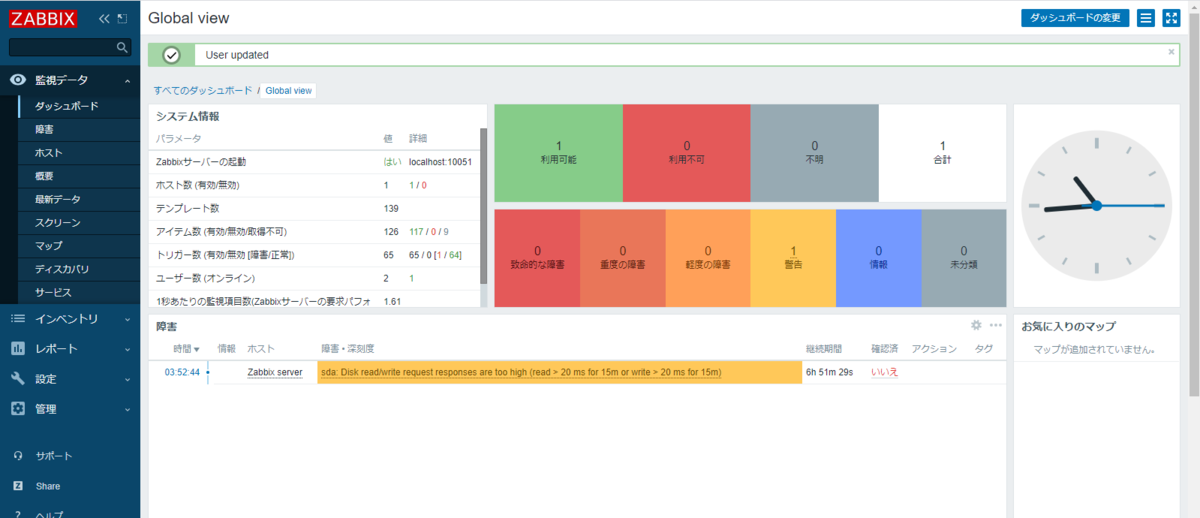Image resolution: width=1200 pixels, height=518 pixels.
Task: Click the インベントリ list icon
Action: pyautogui.click(x=18, y=319)
